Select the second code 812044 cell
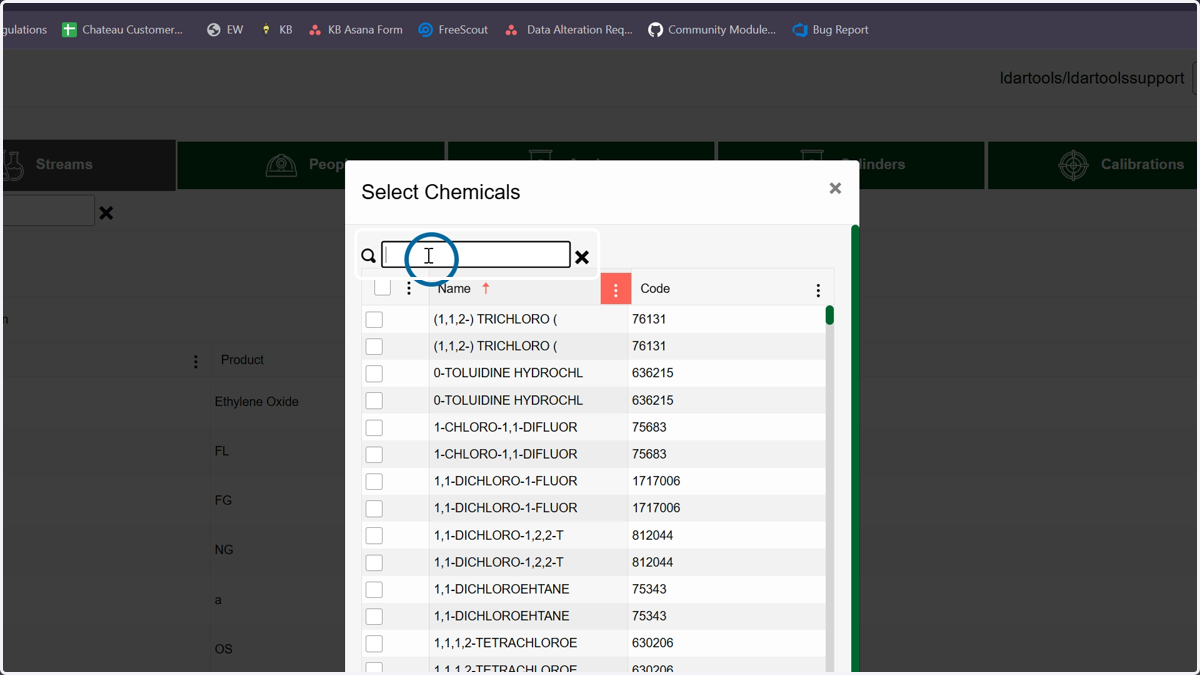This screenshot has width=1200, height=675. 727,563
